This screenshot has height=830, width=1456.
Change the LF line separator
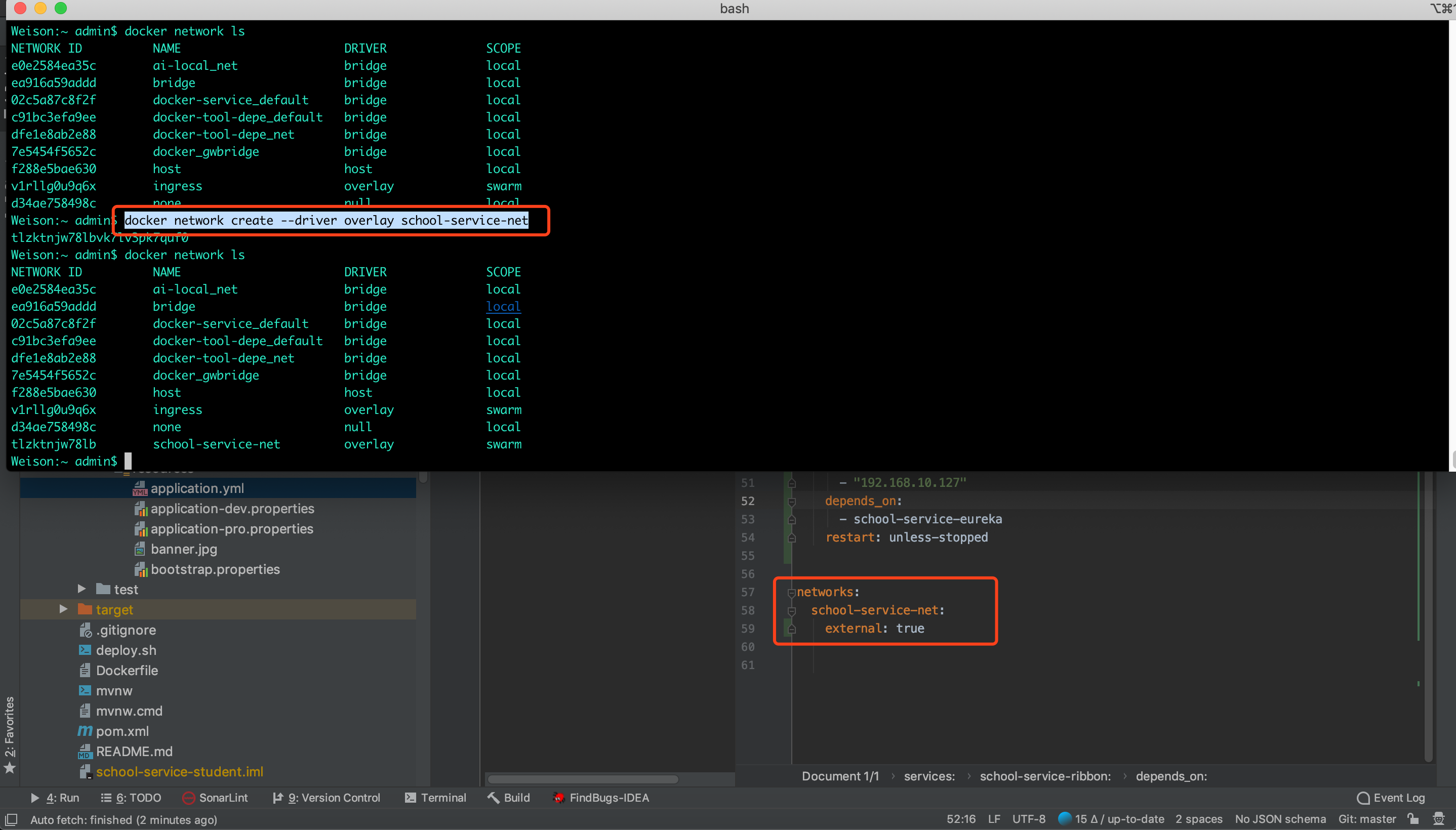point(994,819)
